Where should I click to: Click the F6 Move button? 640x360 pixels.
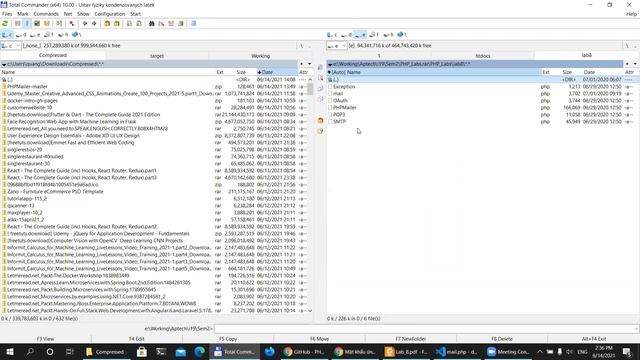(x=320, y=339)
